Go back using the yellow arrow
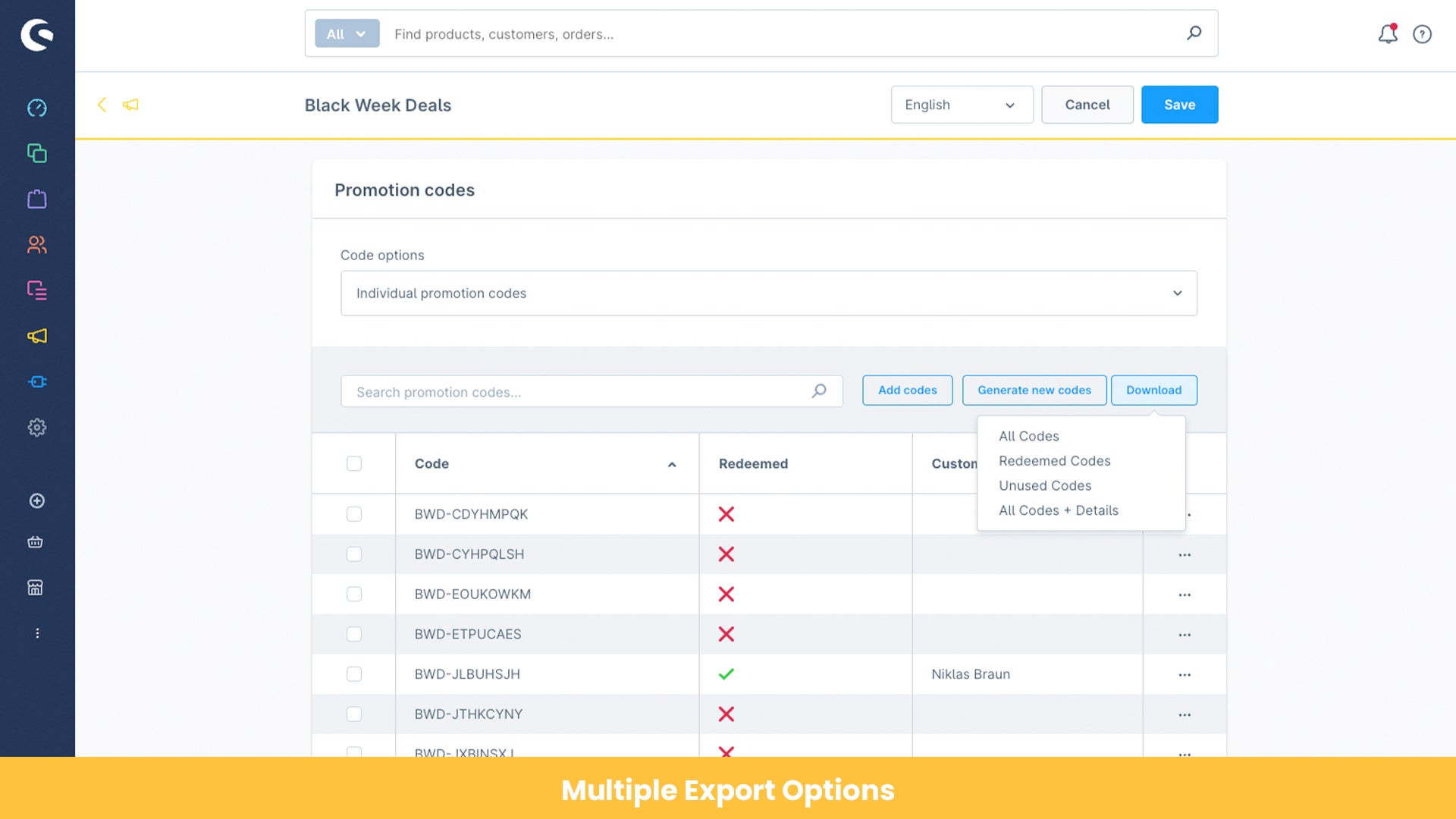The image size is (1456, 819). [x=102, y=105]
